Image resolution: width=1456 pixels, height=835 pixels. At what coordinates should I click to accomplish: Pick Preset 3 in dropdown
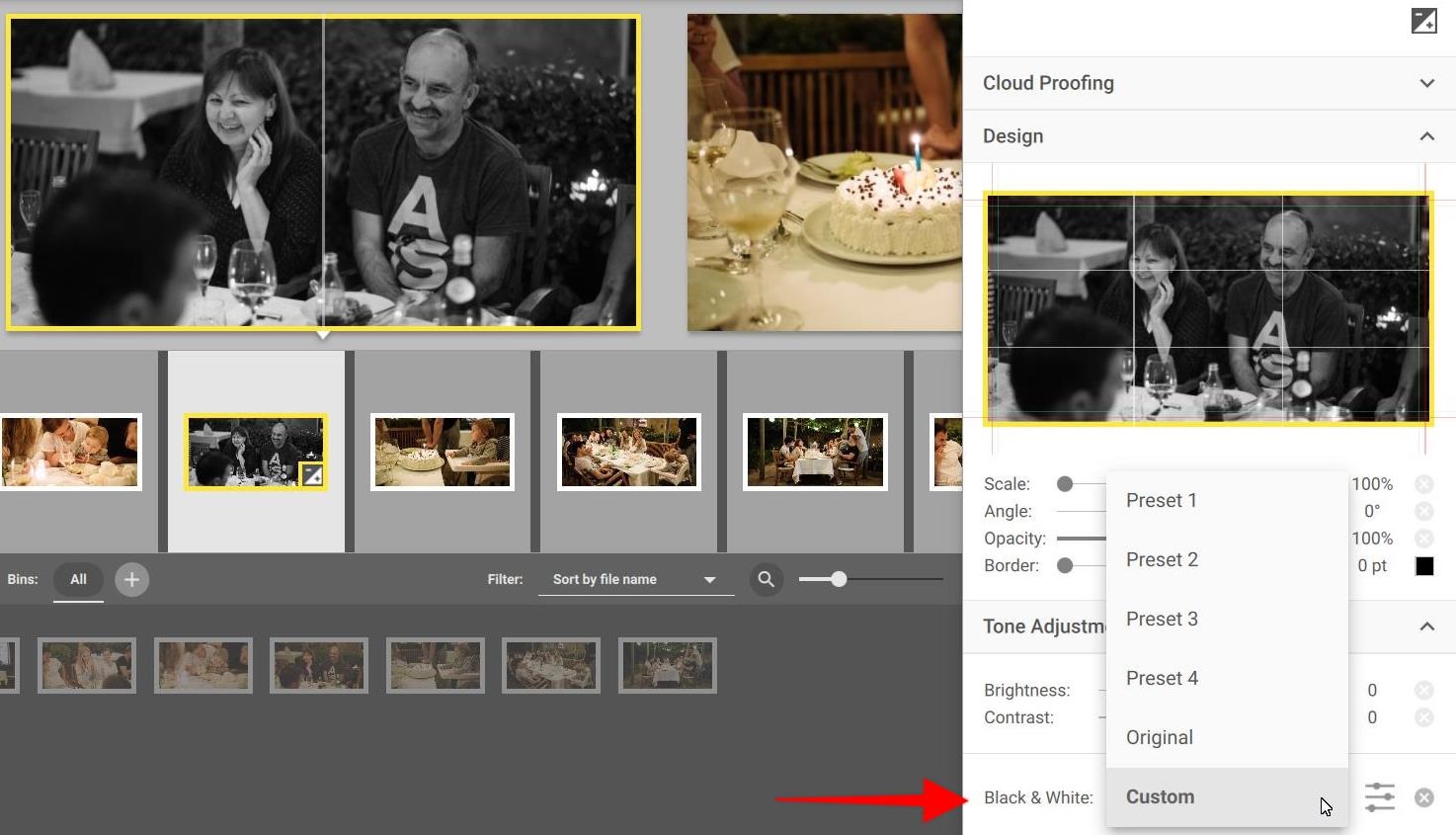[1227, 620]
